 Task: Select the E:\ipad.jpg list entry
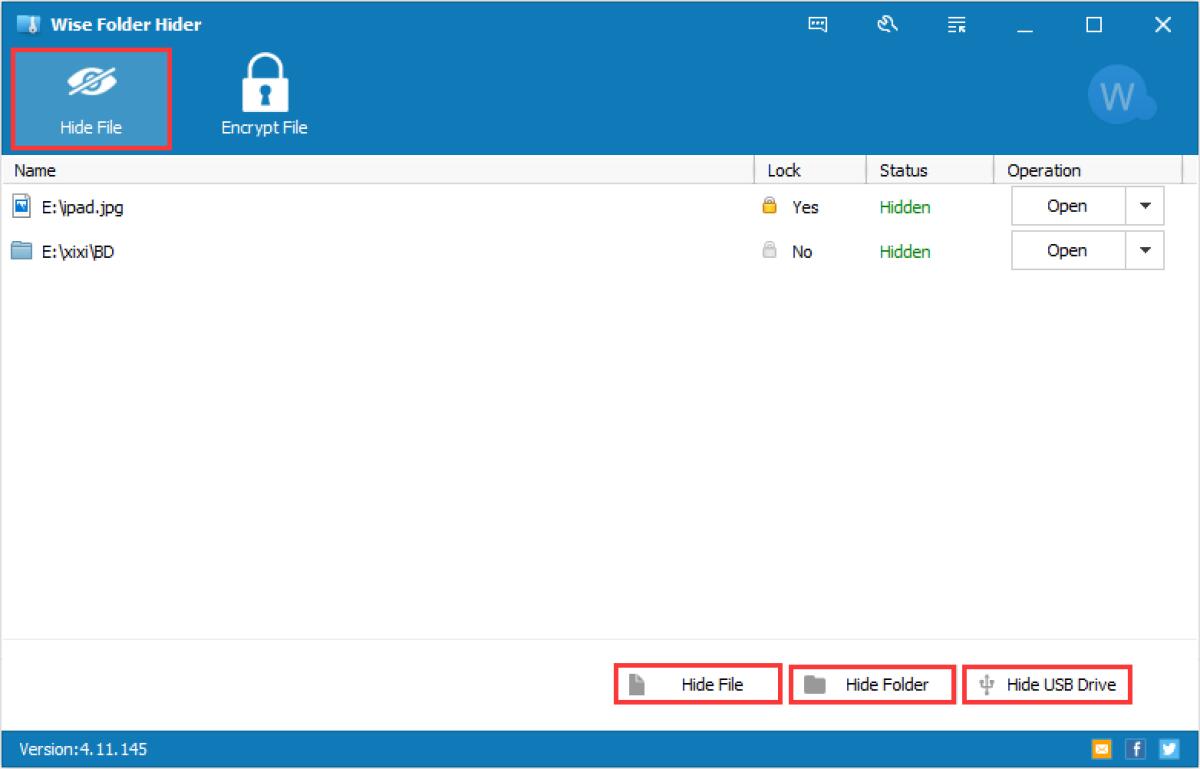(85, 207)
